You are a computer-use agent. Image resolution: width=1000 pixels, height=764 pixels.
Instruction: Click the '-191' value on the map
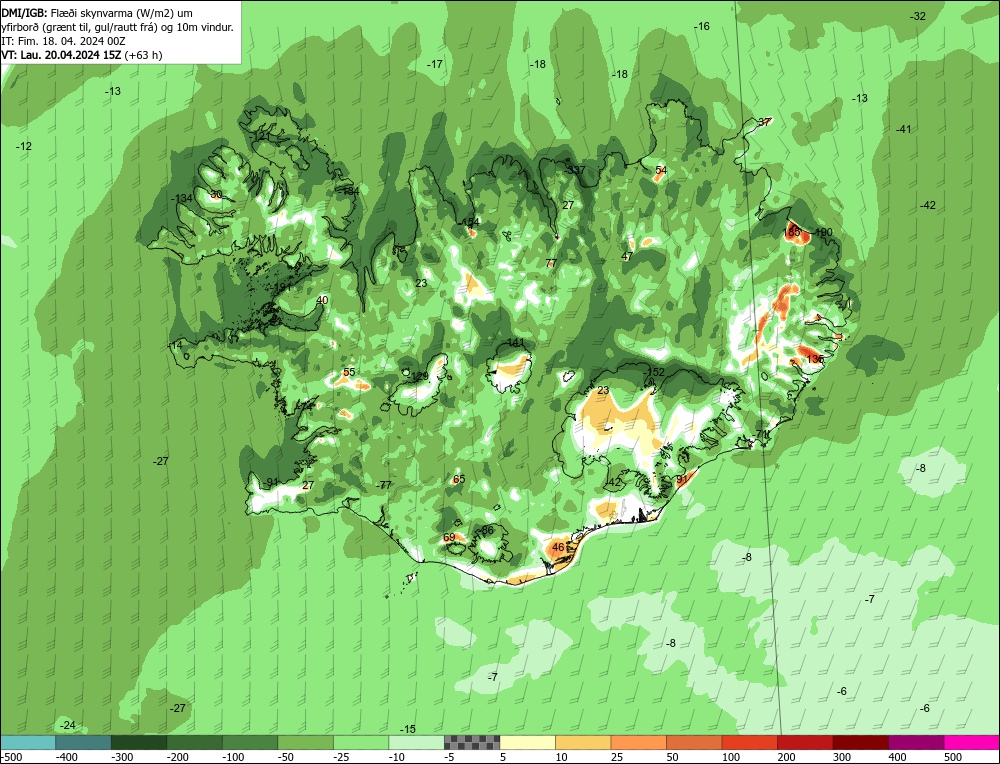coord(281,288)
